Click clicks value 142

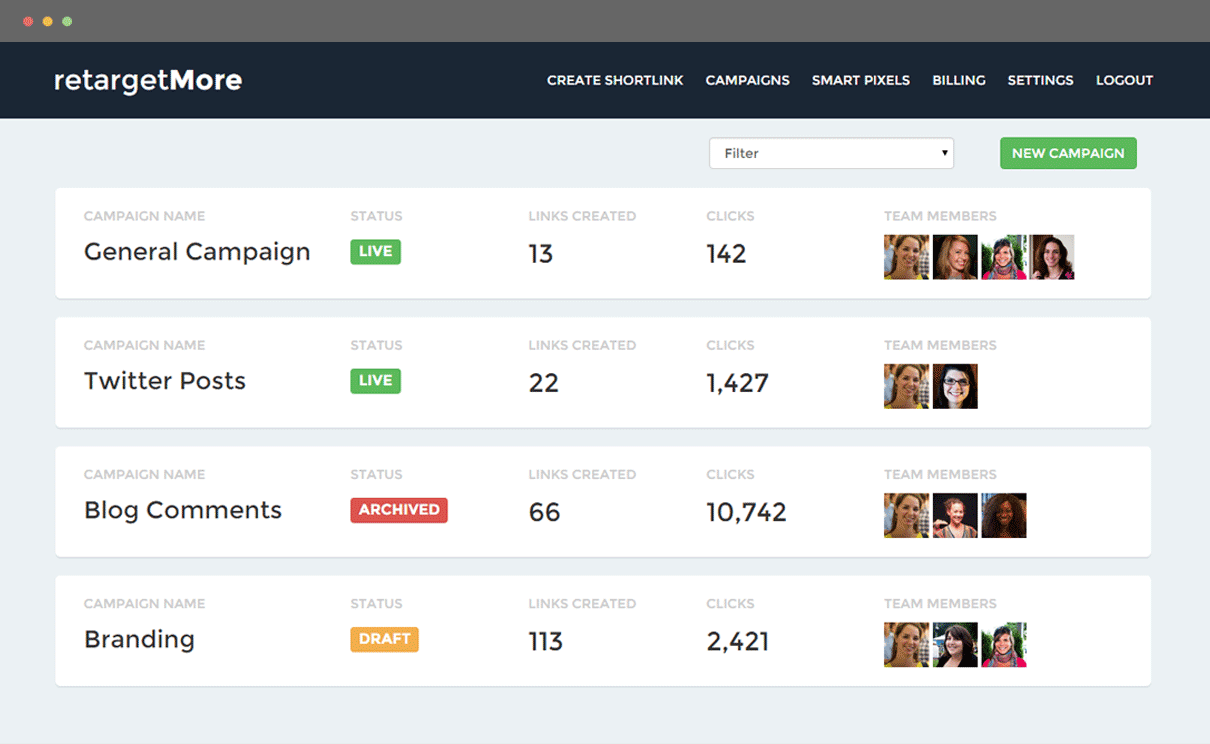pos(726,254)
